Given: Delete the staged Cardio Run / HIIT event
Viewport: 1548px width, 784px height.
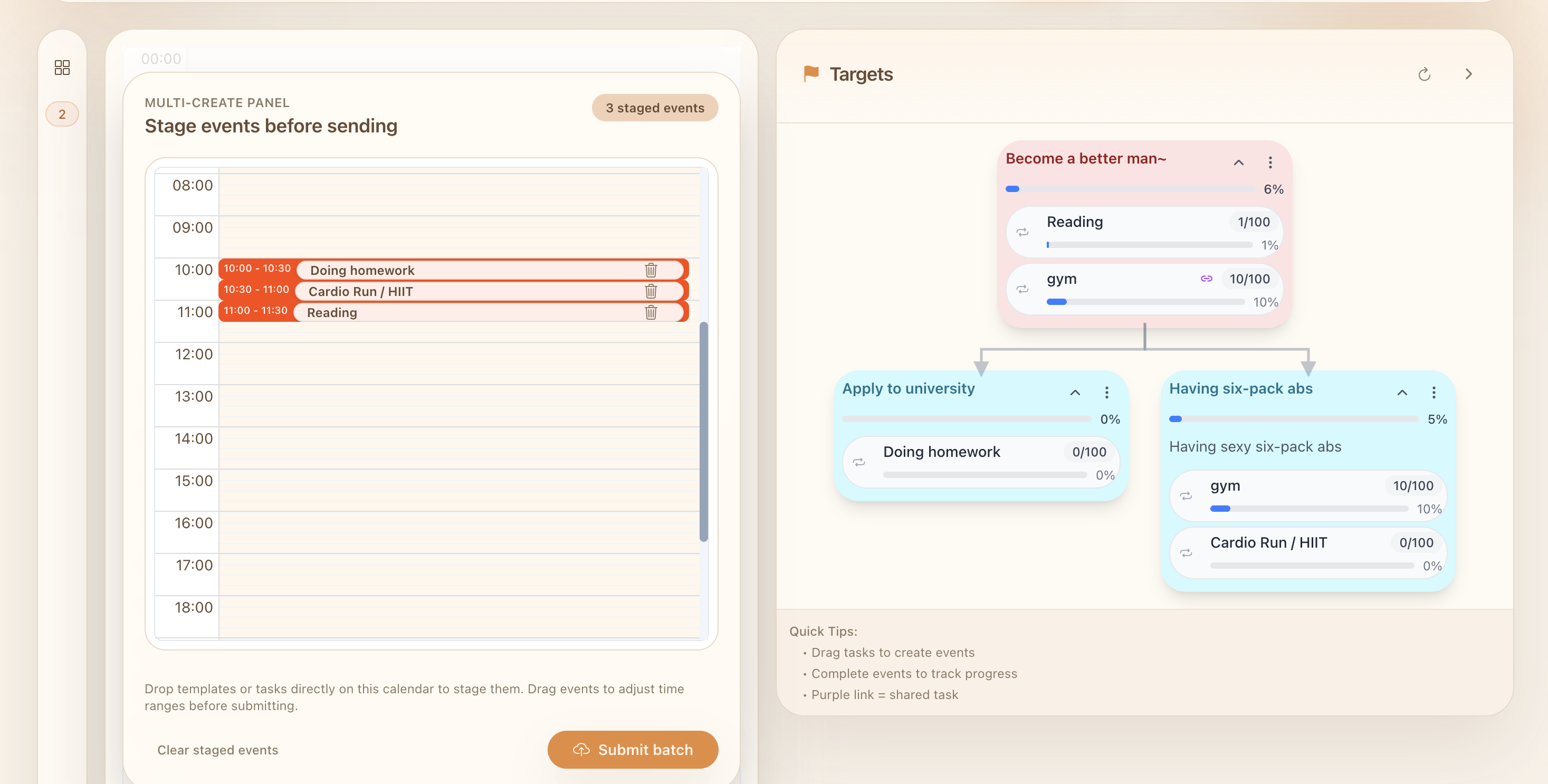Looking at the screenshot, I should coord(651,291).
